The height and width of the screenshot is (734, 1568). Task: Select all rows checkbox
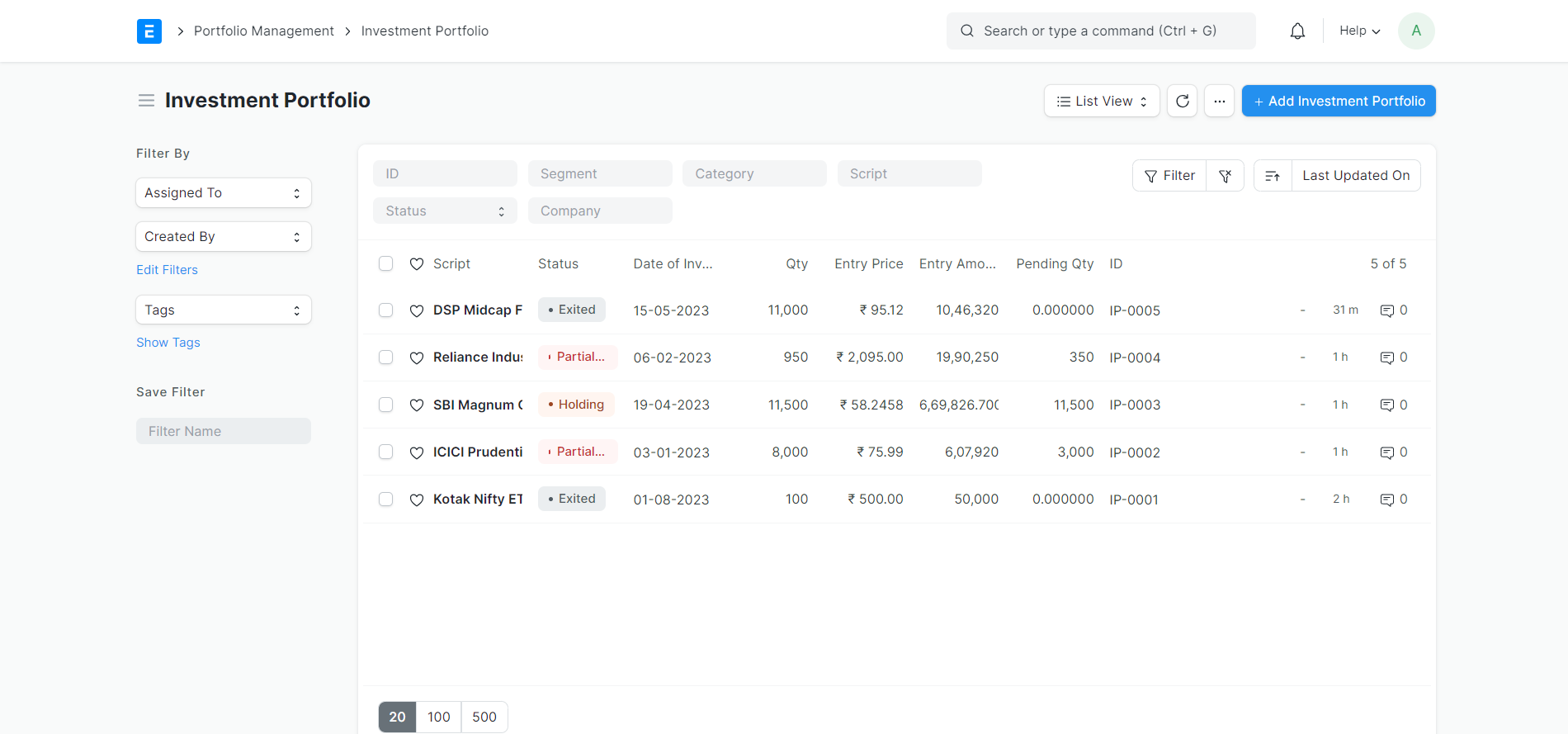[x=385, y=263]
